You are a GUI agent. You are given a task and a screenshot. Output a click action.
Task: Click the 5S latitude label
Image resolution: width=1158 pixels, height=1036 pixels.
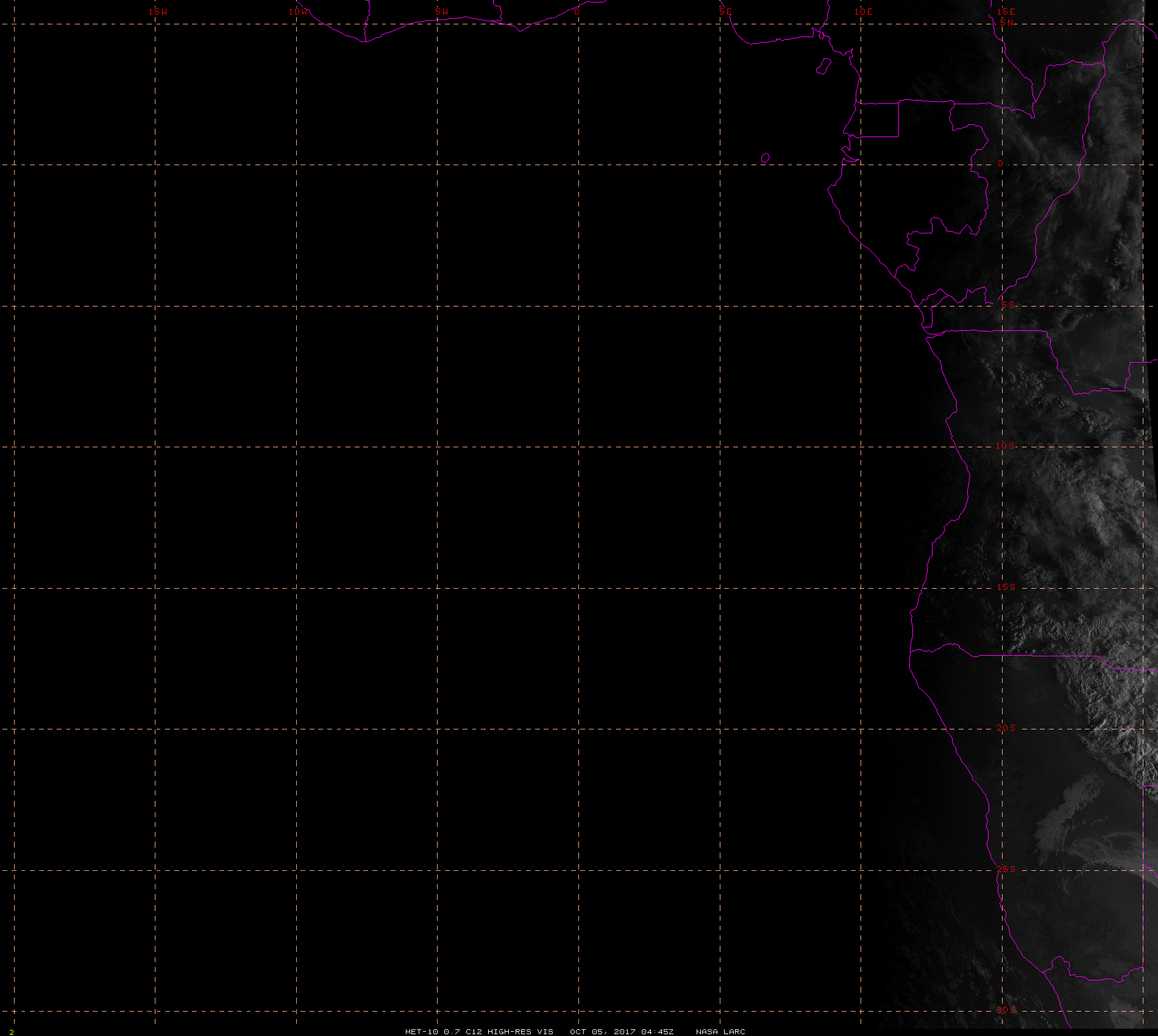click(1008, 305)
